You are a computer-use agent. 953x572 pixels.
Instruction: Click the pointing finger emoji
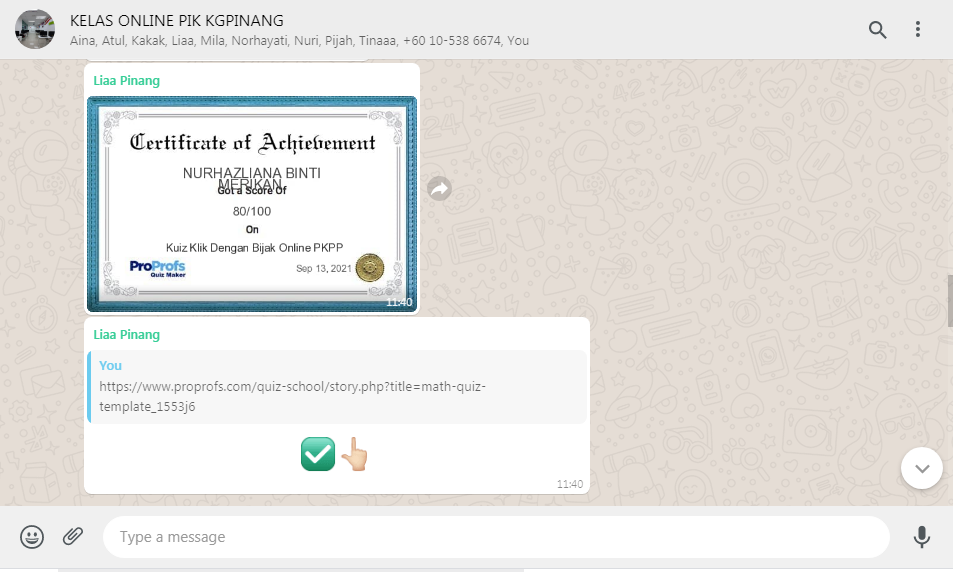point(354,454)
